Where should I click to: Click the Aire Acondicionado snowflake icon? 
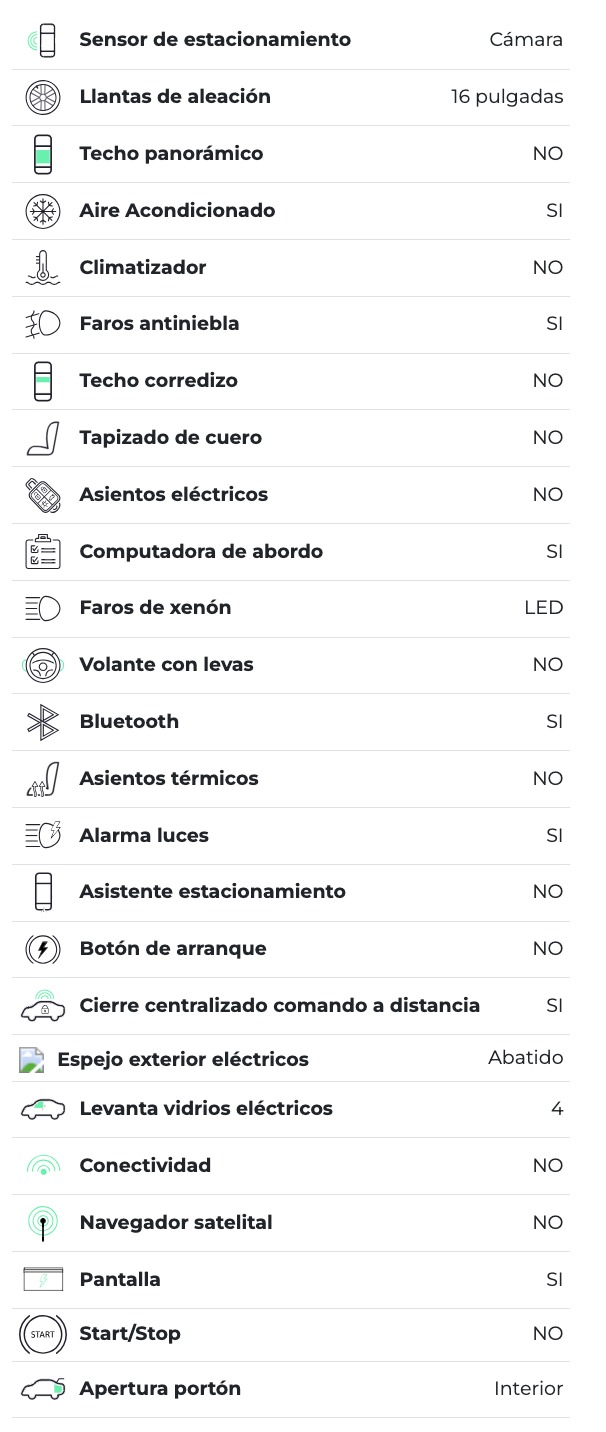[x=42, y=211]
